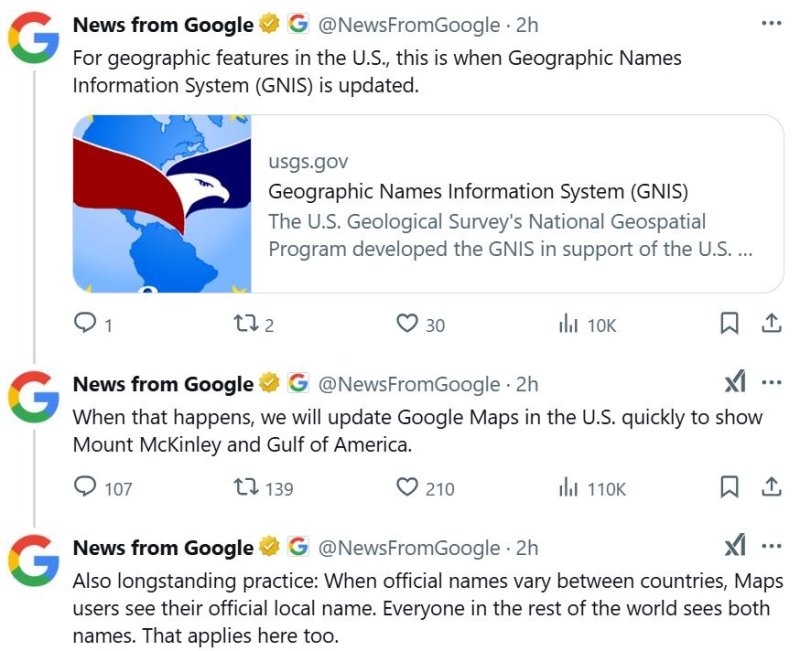Click Grok icon on Mount McKinley tweet
This screenshot has height=651, width=800.
click(734, 383)
